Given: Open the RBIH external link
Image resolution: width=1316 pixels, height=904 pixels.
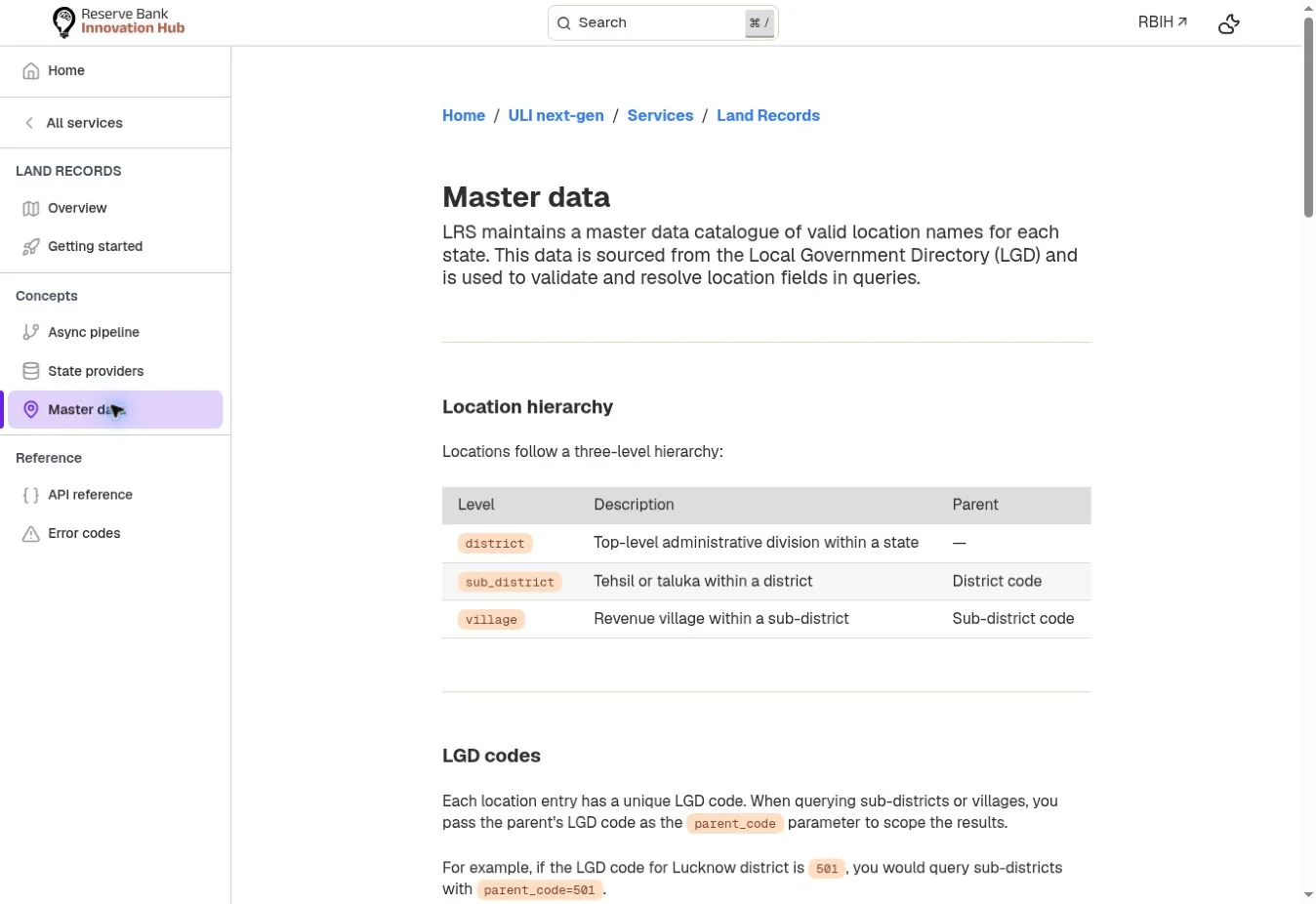Looking at the screenshot, I should (x=1163, y=21).
